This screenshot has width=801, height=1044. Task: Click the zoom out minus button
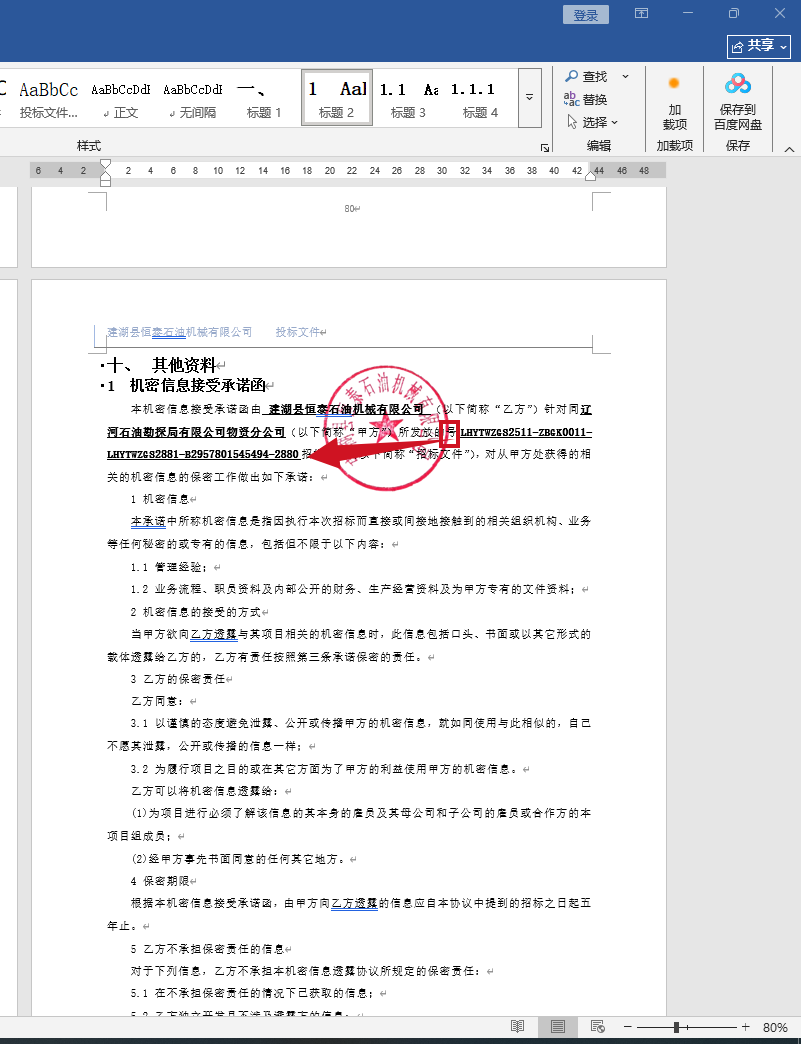[627, 1027]
